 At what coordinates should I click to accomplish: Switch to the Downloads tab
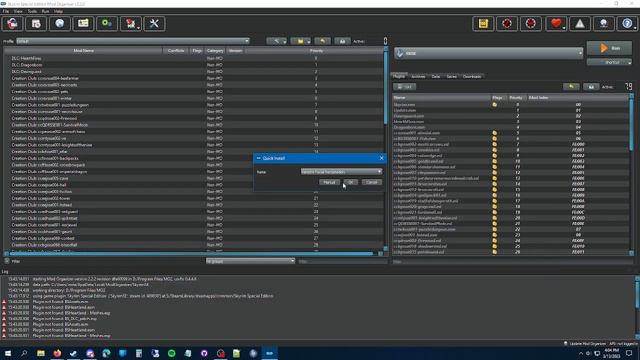472,76
